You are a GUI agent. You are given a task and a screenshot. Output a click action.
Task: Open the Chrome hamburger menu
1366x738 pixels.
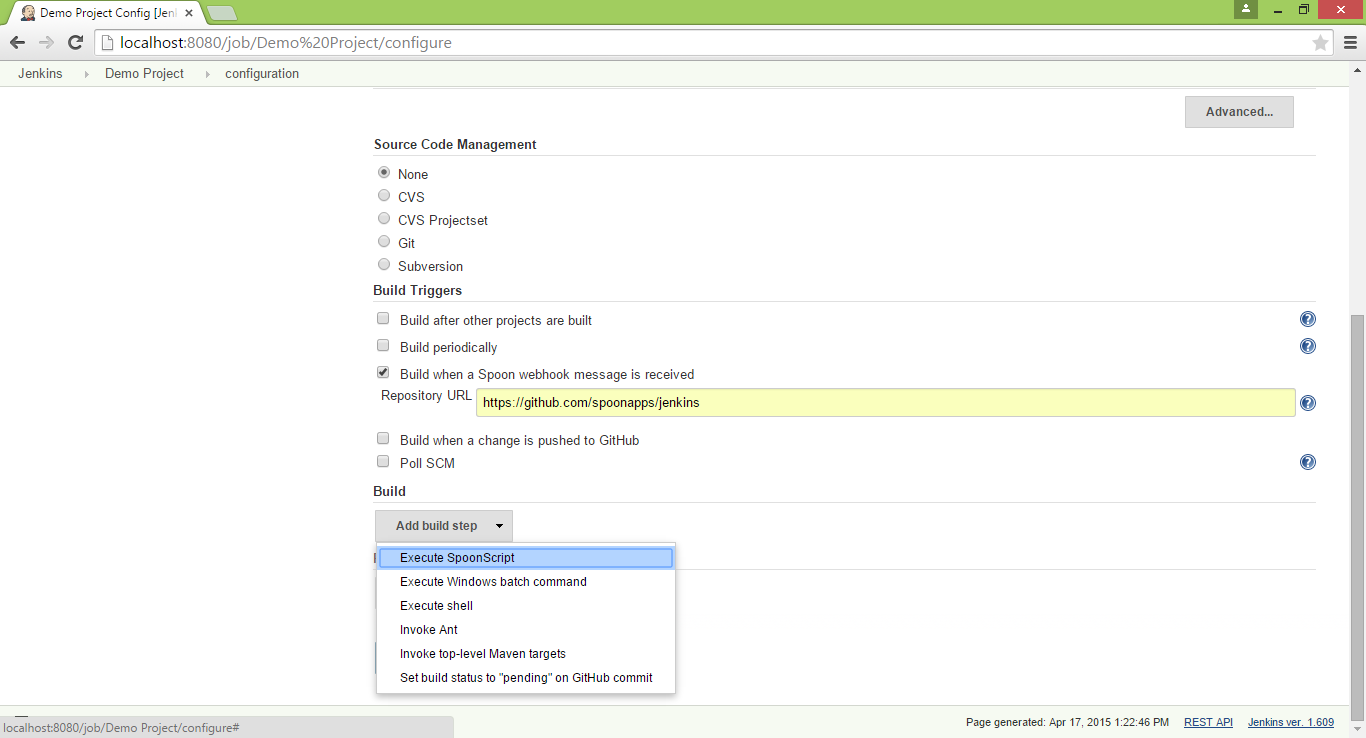pos(1350,43)
